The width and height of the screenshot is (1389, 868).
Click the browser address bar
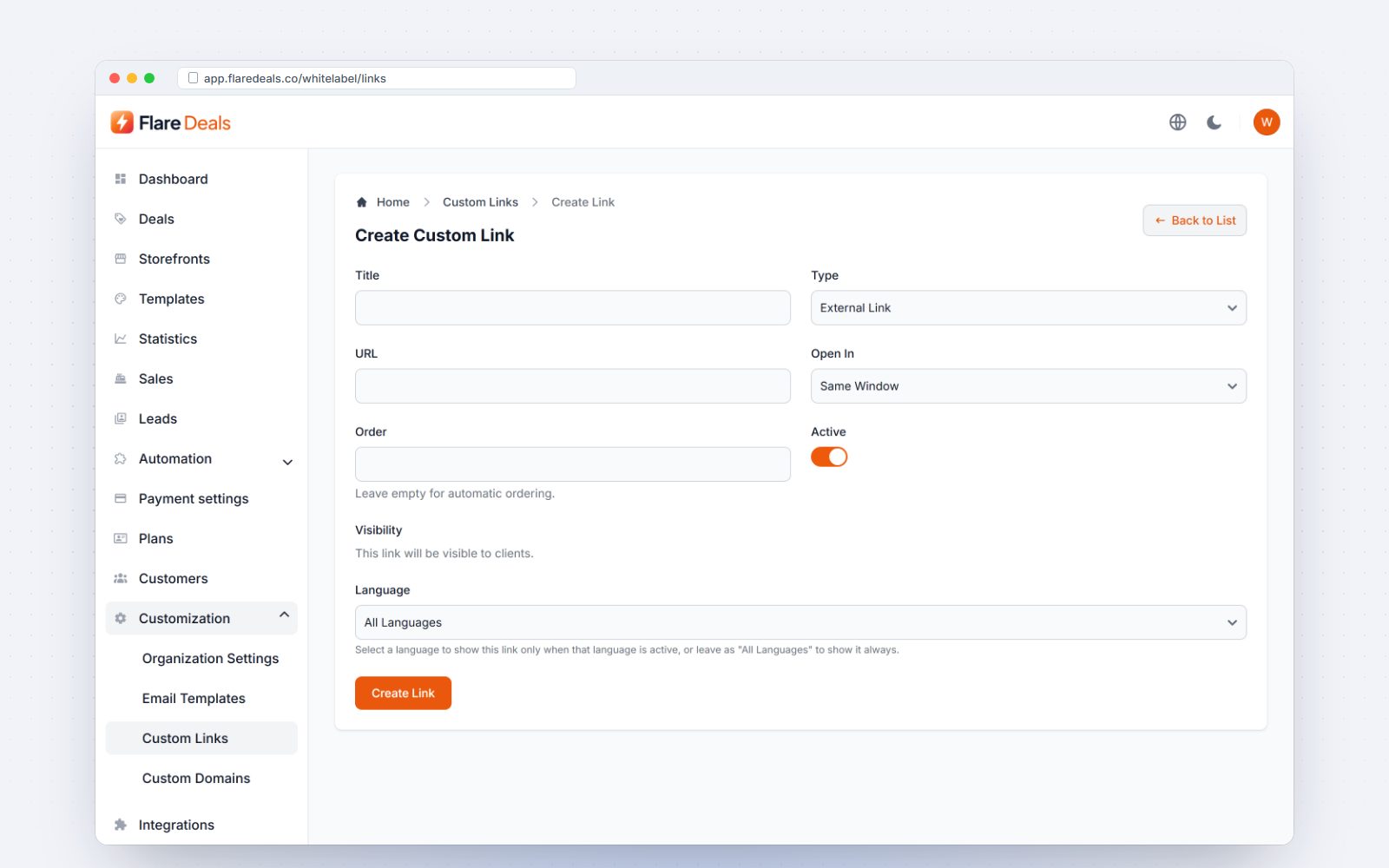[377, 78]
